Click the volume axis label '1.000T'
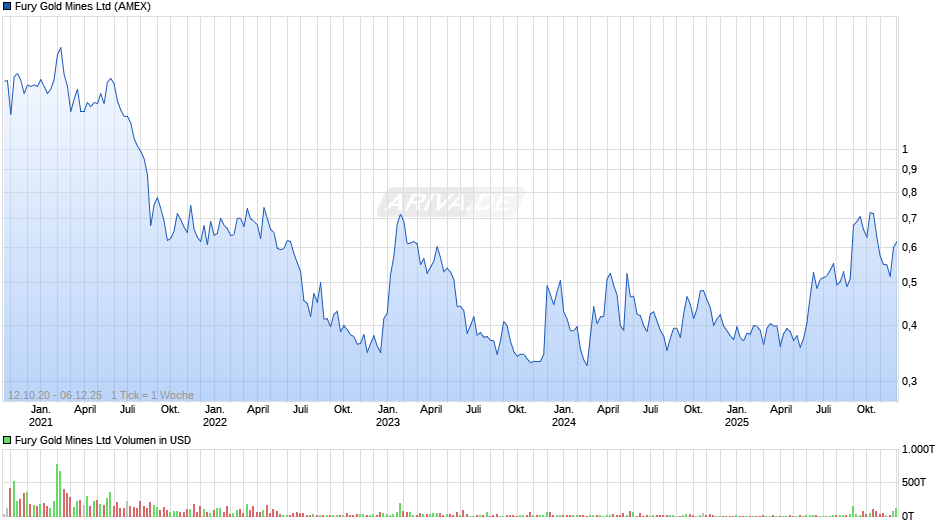Viewport: 940px width, 526px height. (918, 449)
